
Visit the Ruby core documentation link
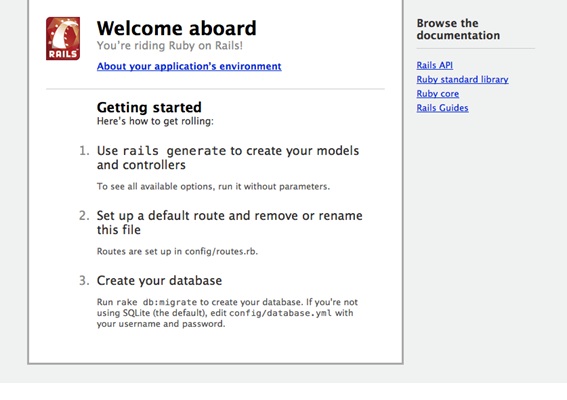pos(438,94)
